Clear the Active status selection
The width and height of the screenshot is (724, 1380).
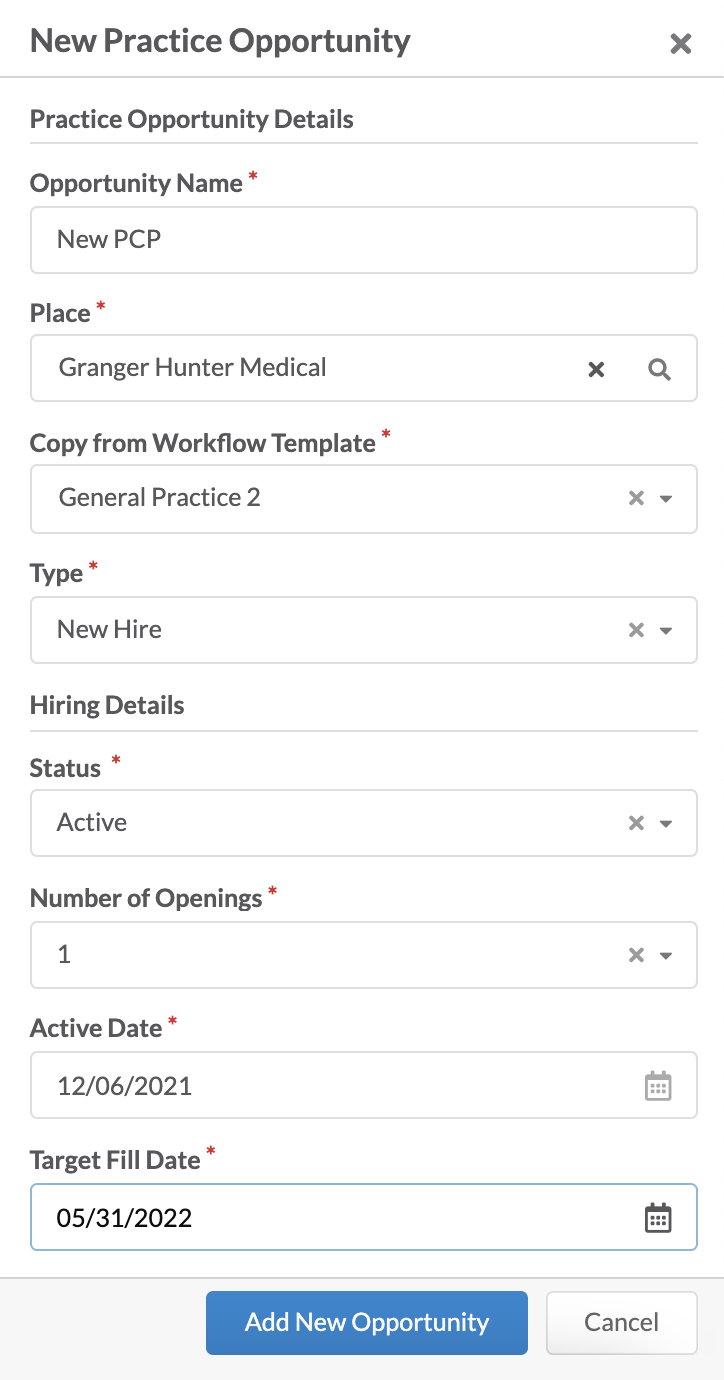[x=636, y=823]
